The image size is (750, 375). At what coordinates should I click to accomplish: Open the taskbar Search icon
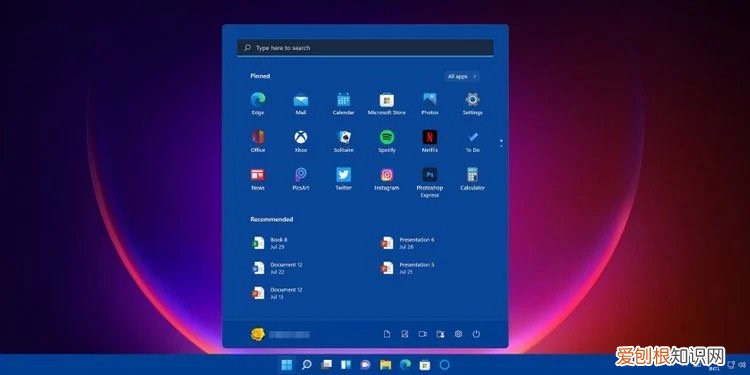click(307, 365)
